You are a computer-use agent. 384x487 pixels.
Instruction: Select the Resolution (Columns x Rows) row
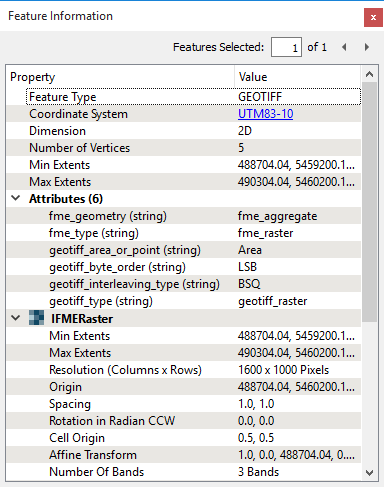[x=184, y=370]
